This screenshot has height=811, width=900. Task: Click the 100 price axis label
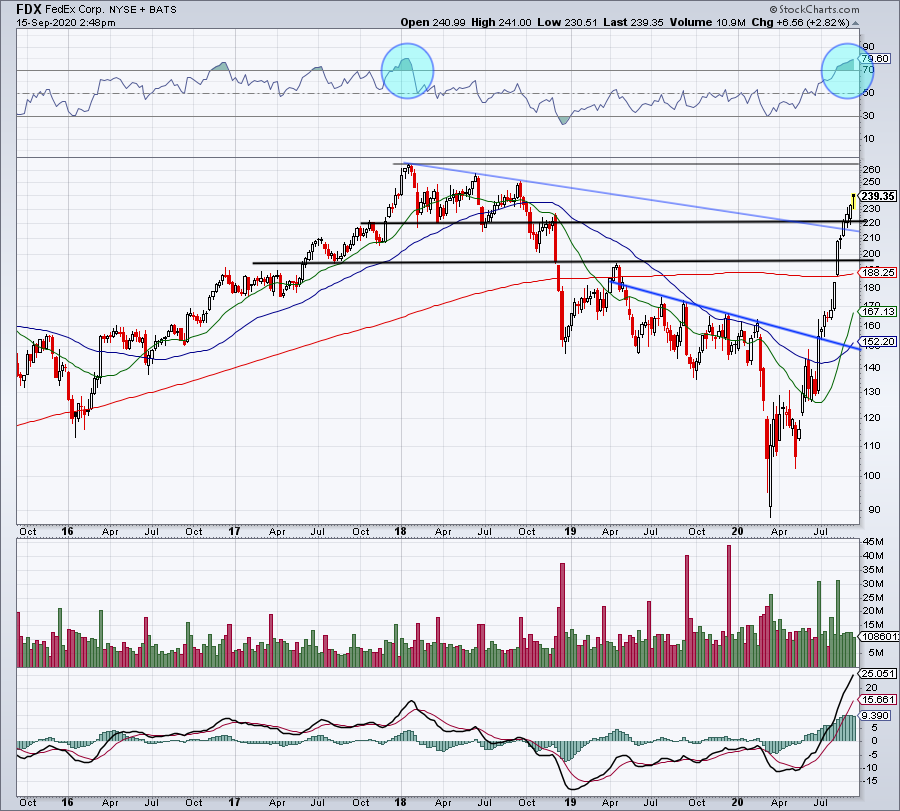click(871, 476)
